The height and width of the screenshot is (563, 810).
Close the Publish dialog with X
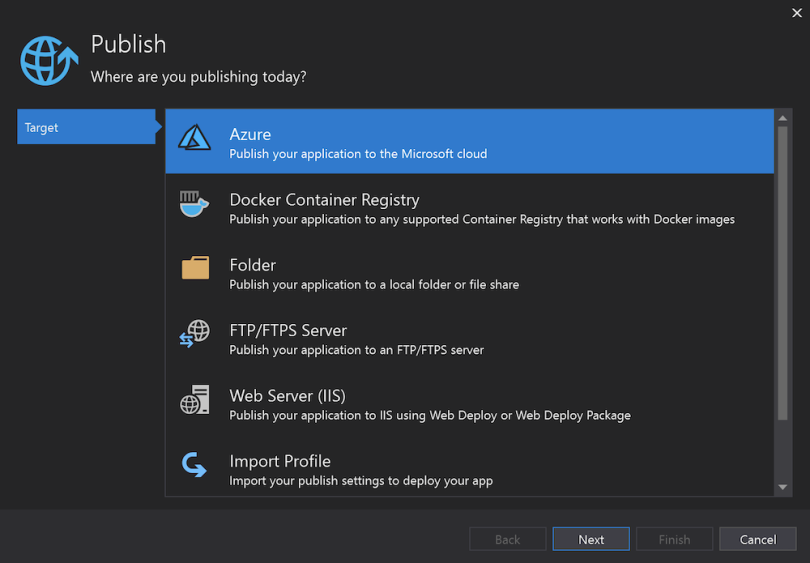(797, 13)
